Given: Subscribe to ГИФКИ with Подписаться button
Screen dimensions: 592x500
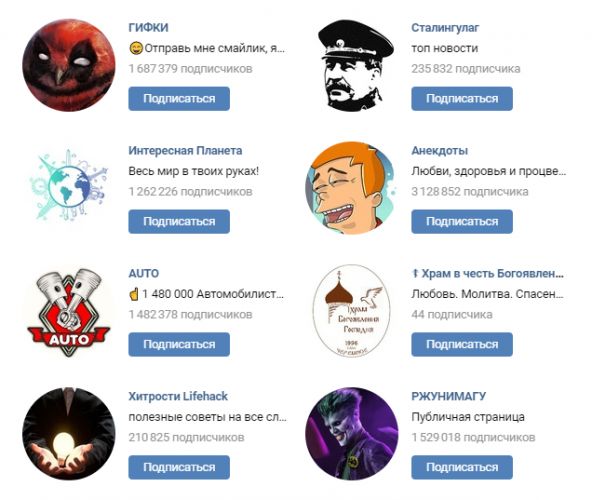Looking at the screenshot, I should (179, 99).
